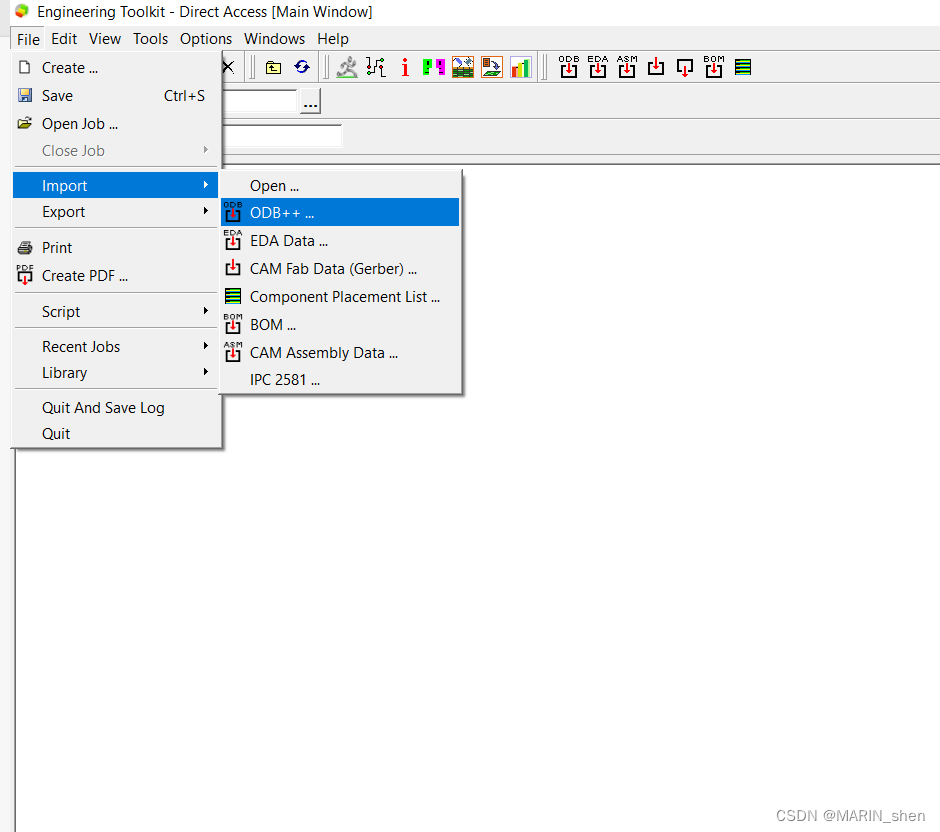
Task: Expand the Close Job submenu arrow
Action: [206, 150]
